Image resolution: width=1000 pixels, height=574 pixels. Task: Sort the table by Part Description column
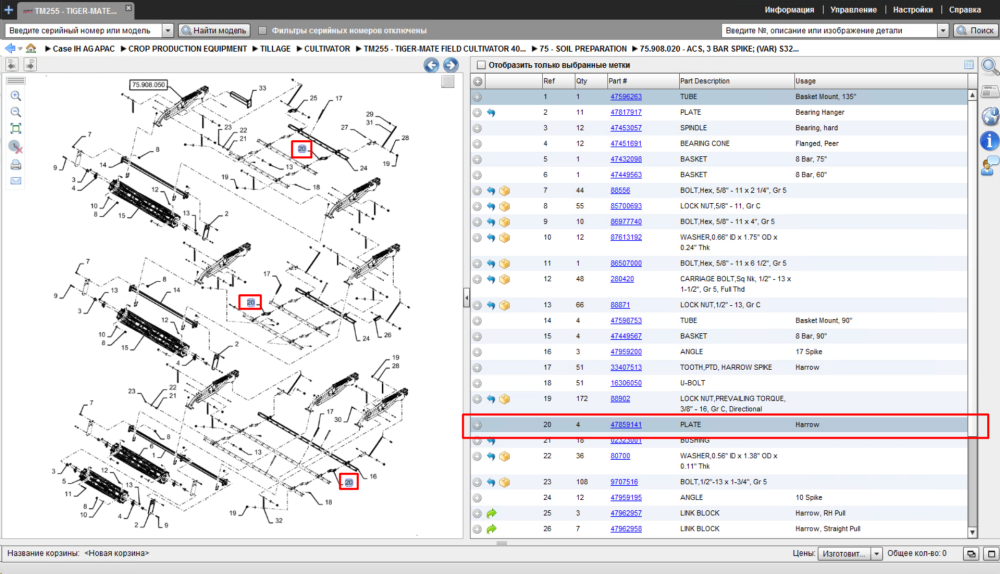pyautogui.click(x=735, y=81)
